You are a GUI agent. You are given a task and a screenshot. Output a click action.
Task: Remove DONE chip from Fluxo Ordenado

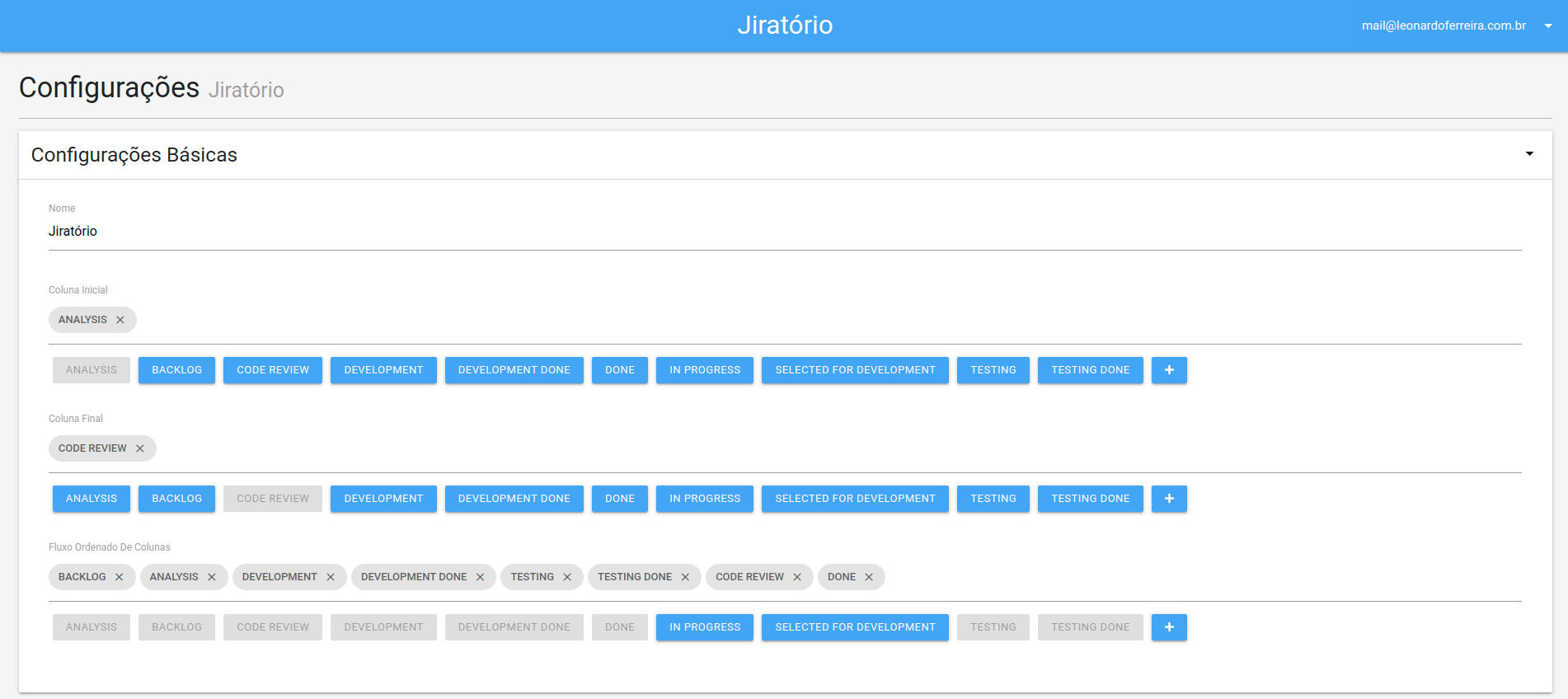869,577
